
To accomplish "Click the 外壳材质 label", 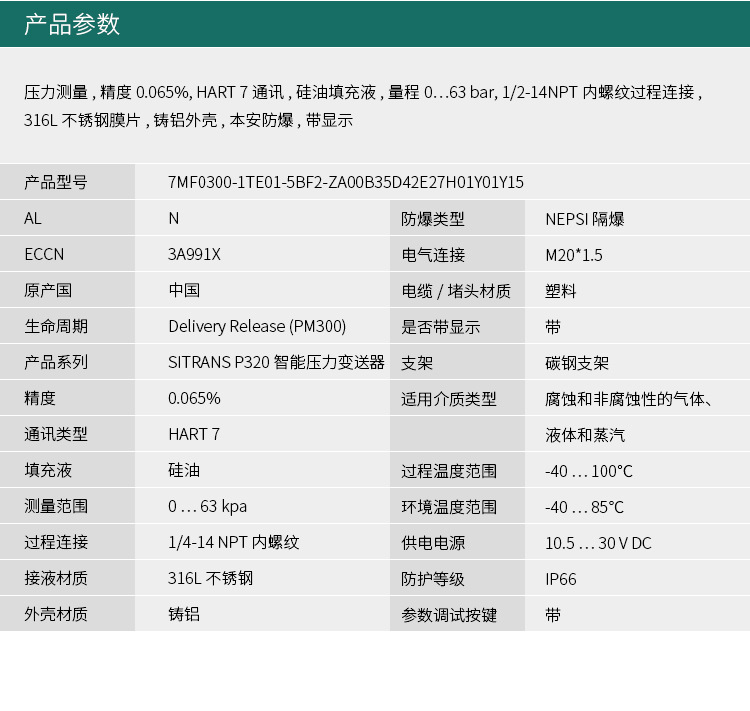I will tap(56, 614).
